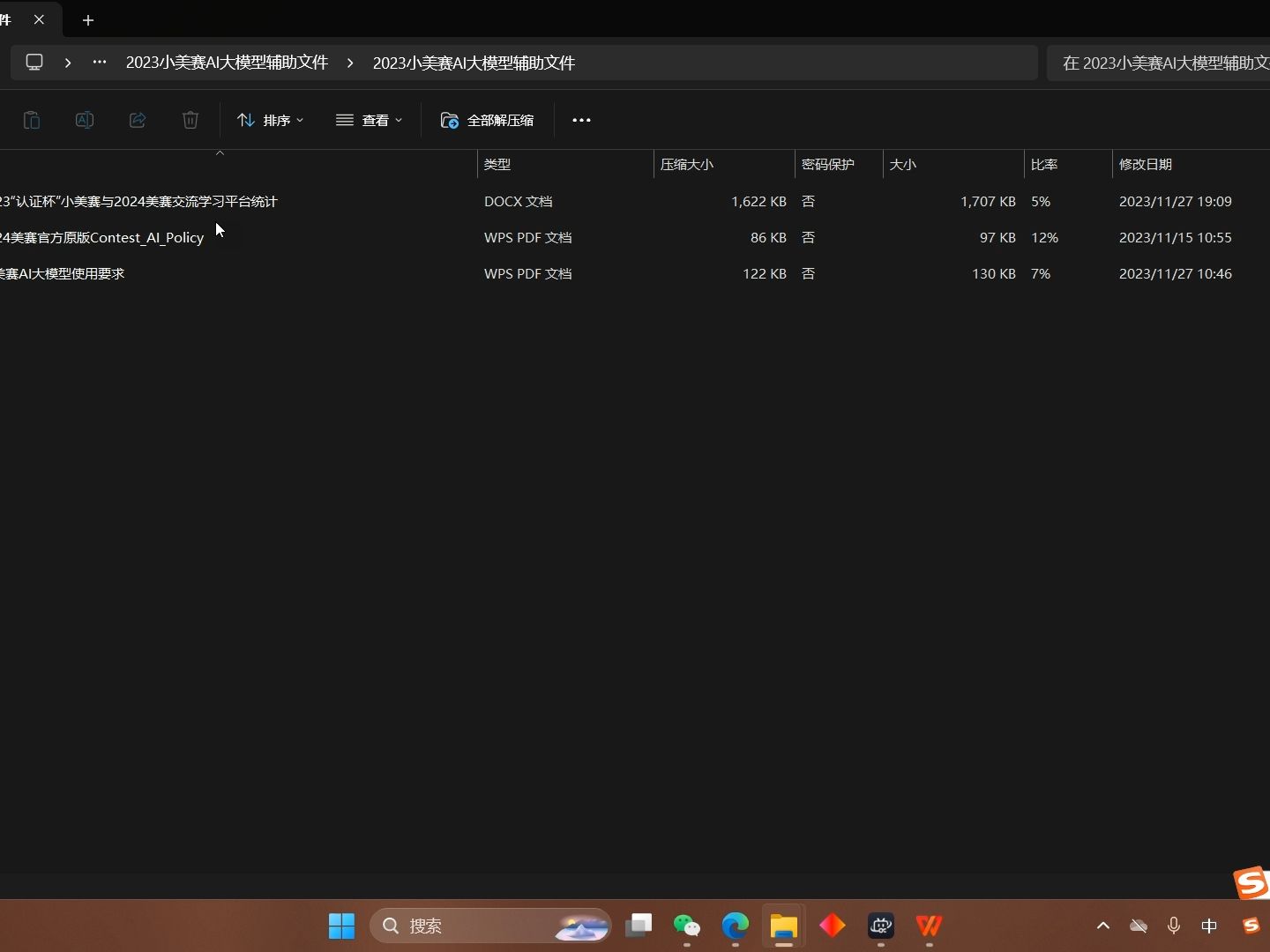Sort by the 压缩大小 column header
This screenshot has width=1270, height=952.
[724, 164]
